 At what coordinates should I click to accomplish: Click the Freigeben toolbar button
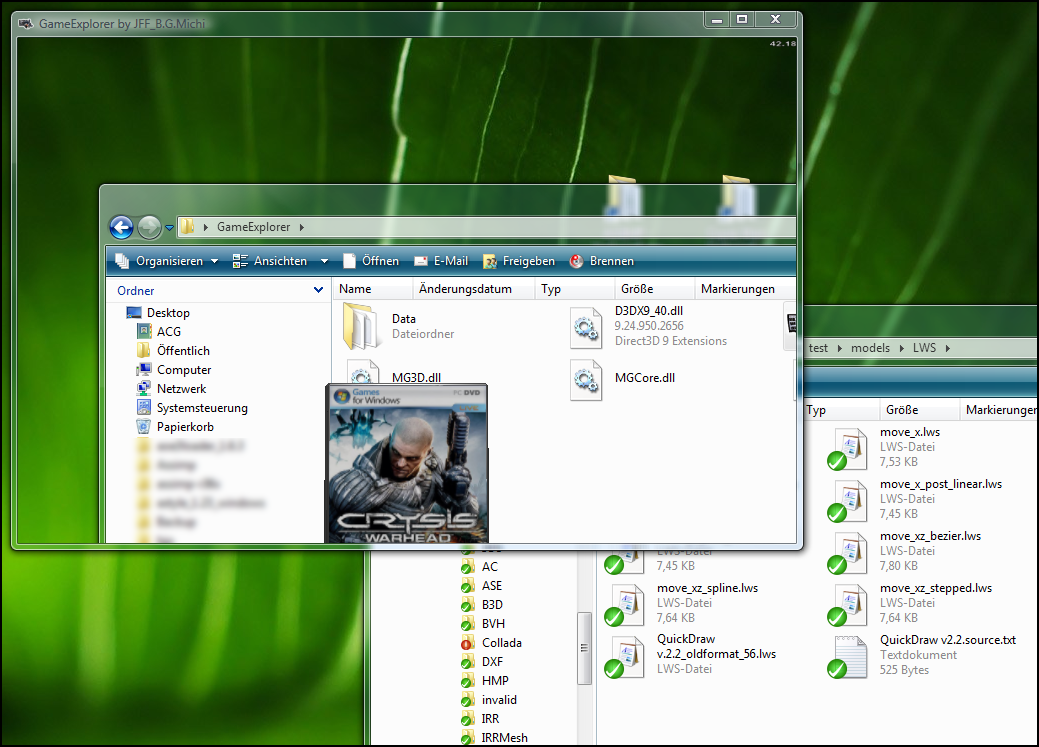coord(518,261)
